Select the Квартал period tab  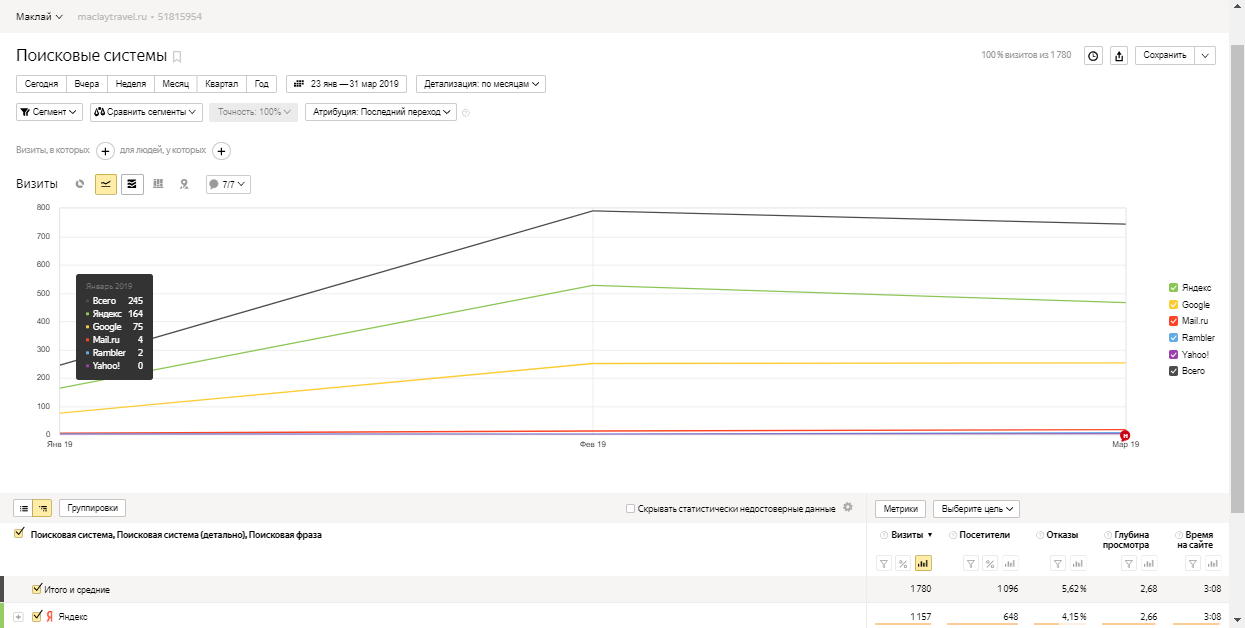click(222, 84)
